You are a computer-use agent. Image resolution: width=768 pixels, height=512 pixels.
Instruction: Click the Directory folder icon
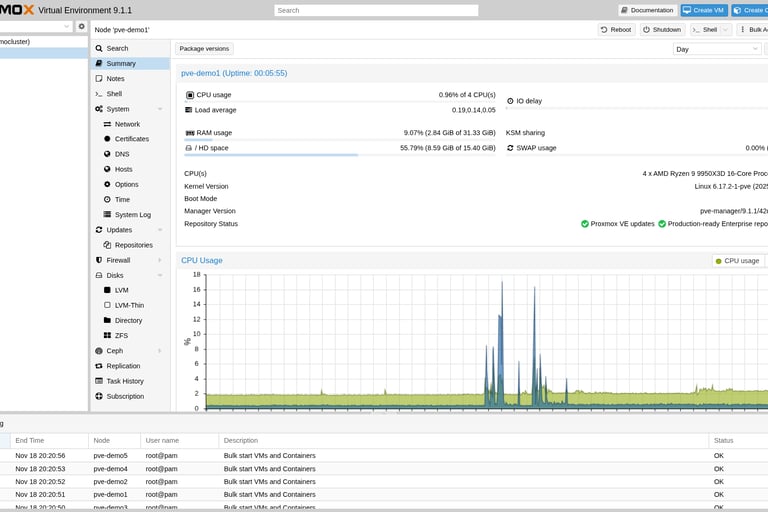coord(107,320)
